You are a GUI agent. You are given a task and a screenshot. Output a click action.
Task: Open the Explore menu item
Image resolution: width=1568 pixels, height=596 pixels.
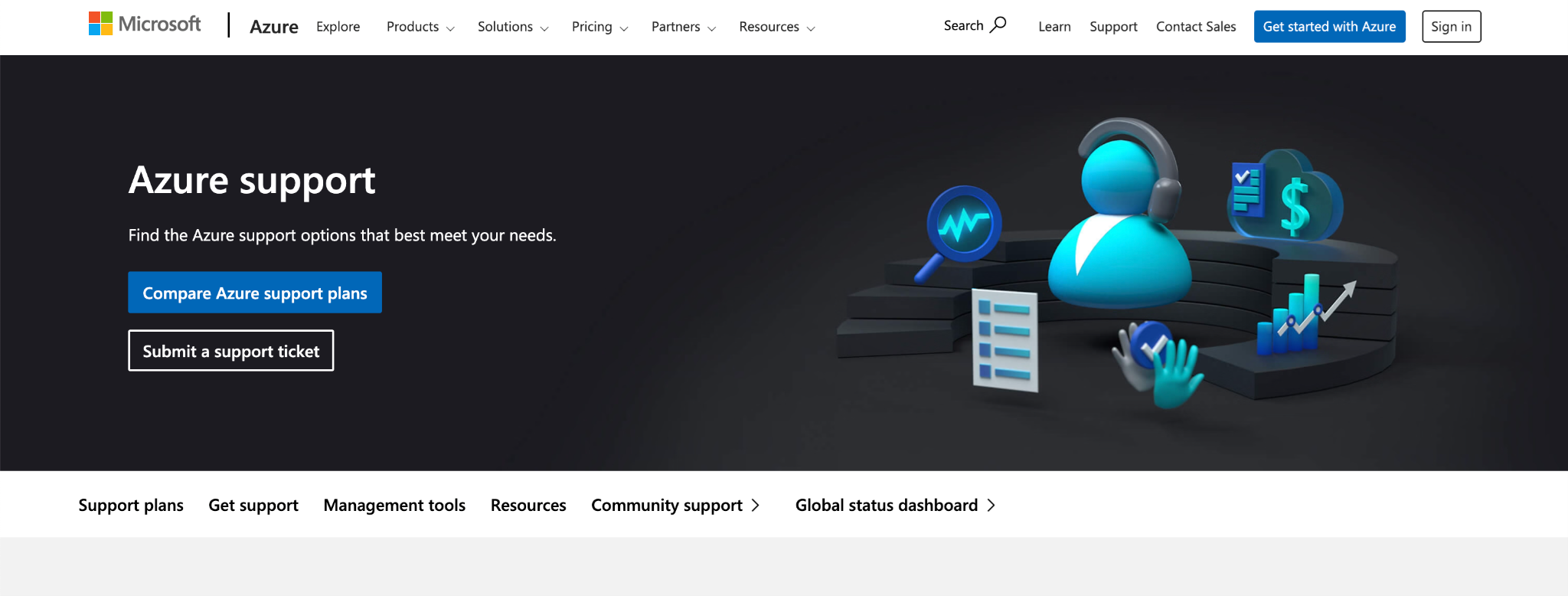tap(338, 27)
